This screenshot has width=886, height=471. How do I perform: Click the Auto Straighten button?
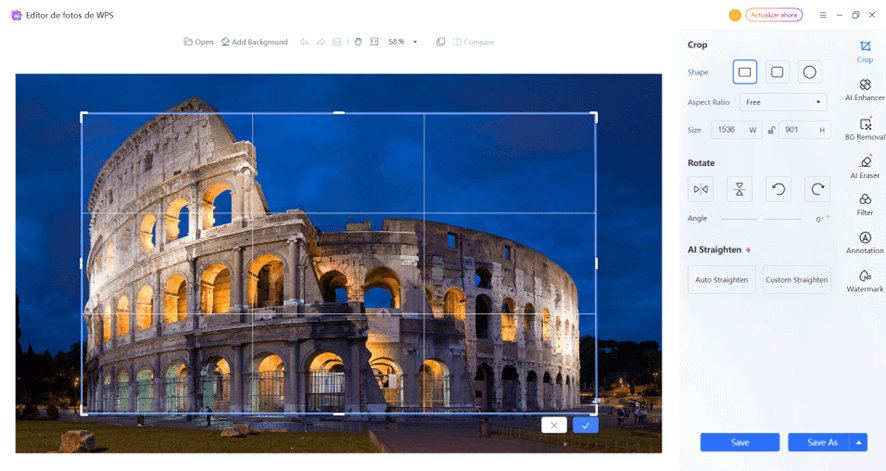pyautogui.click(x=722, y=280)
